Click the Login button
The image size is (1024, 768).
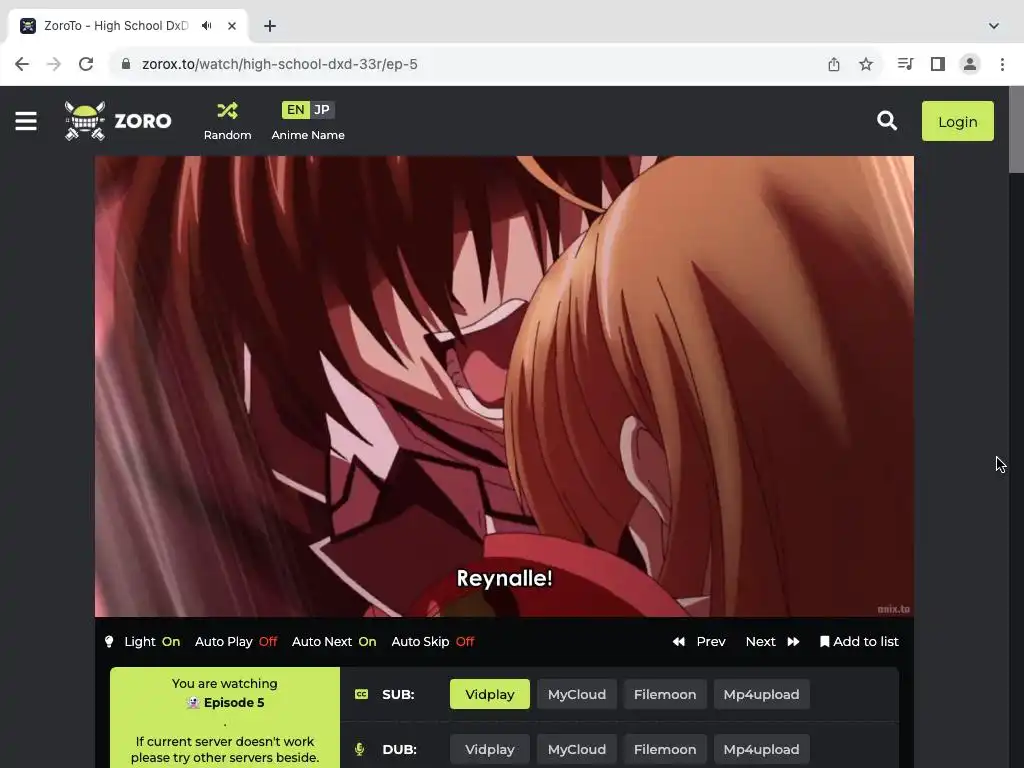click(x=957, y=121)
